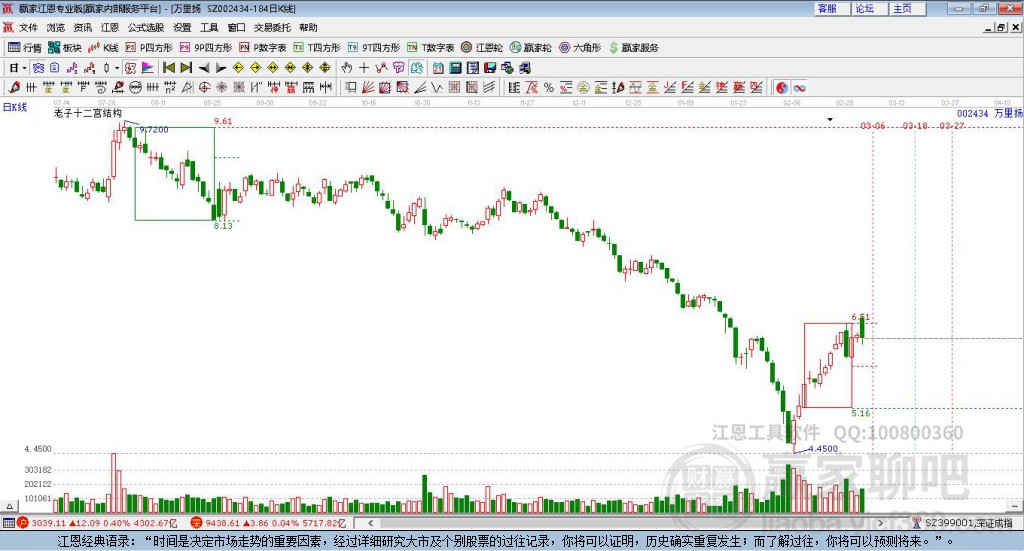Click the 002434 万里扬 stock name

coord(989,114)
